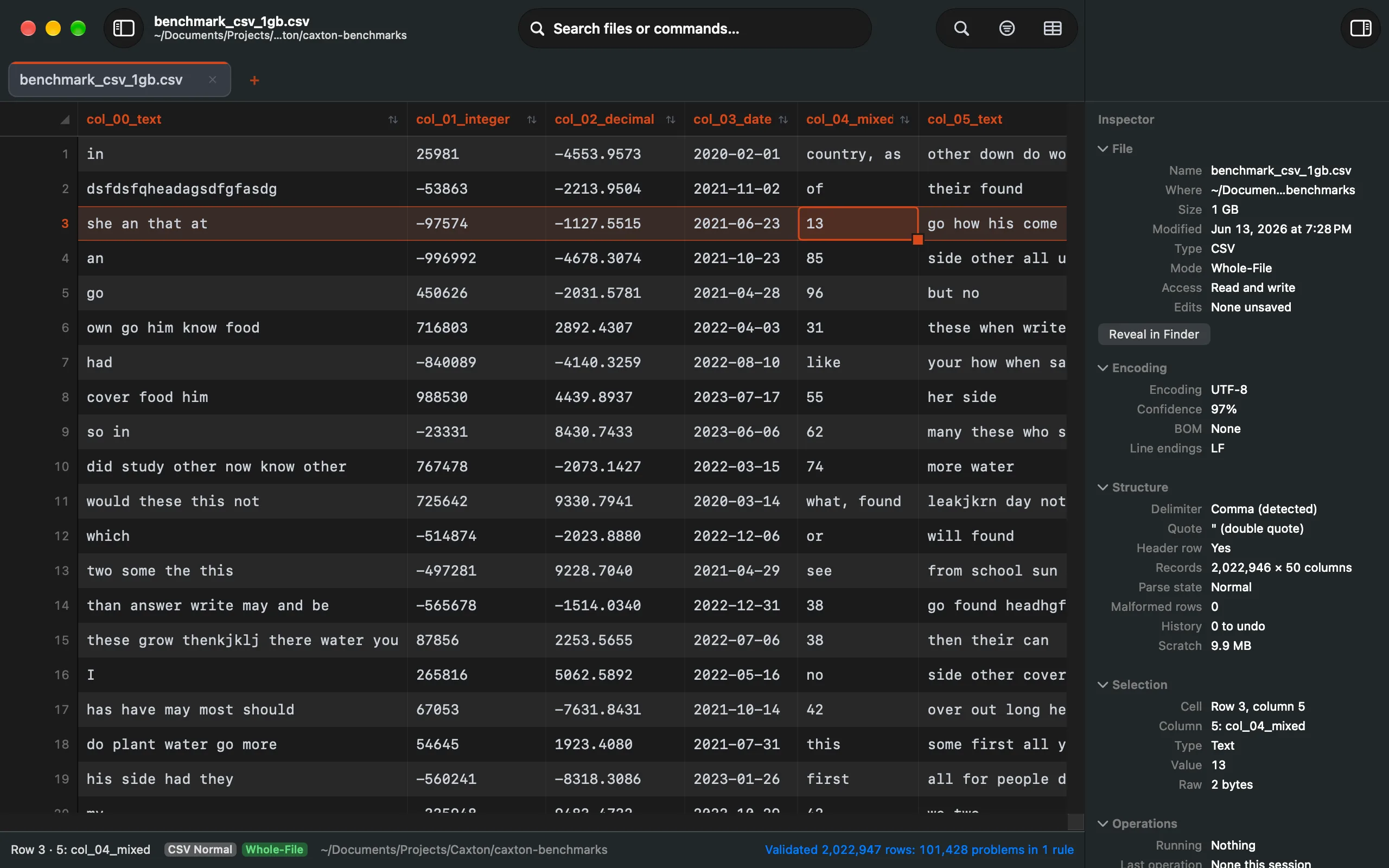Click cell '-7631.8431'
Image resolution: width=1389 pixels, height=868 pixels.
615,710
